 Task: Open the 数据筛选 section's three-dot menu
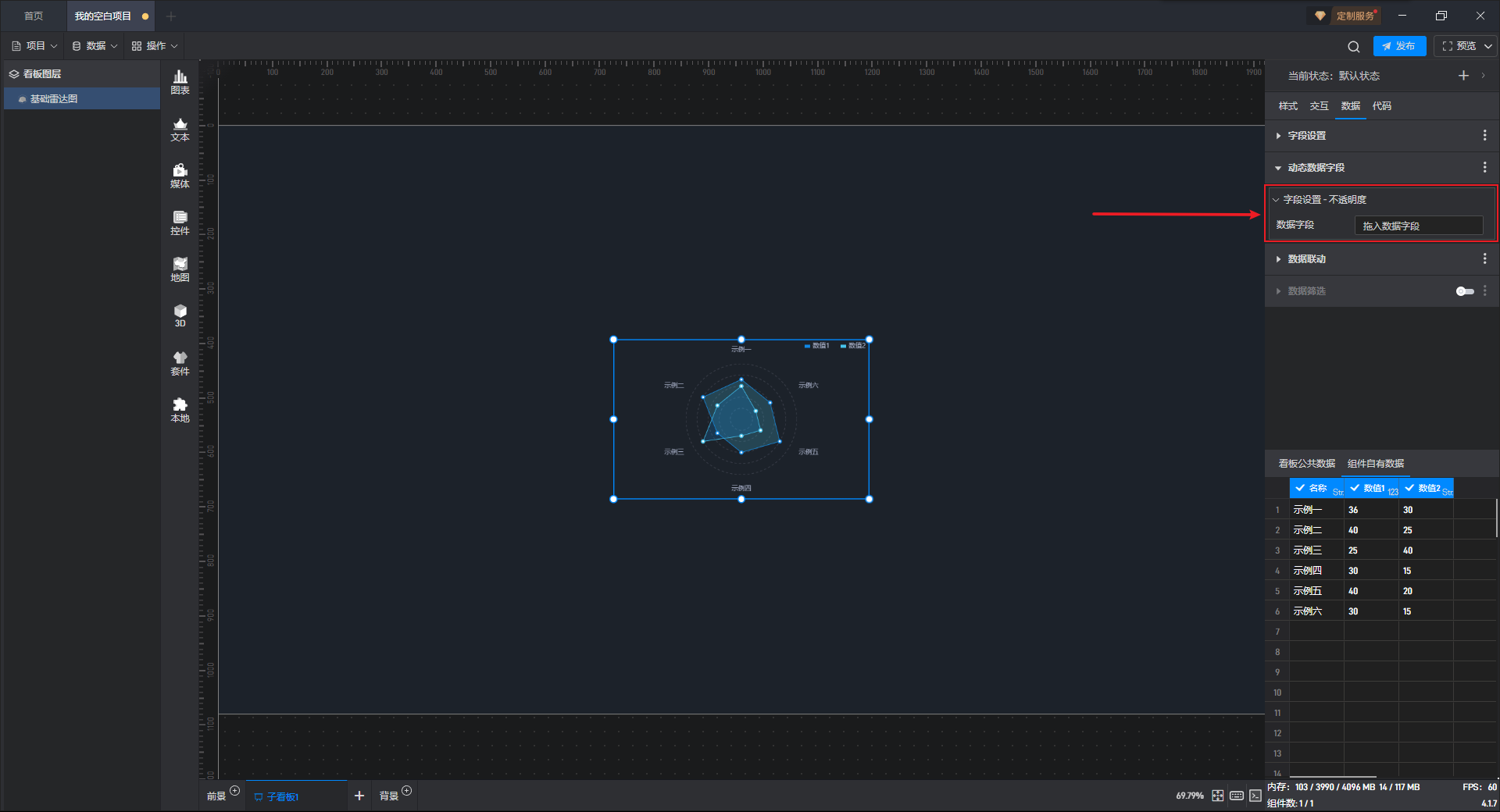(x=1484, y=290)
